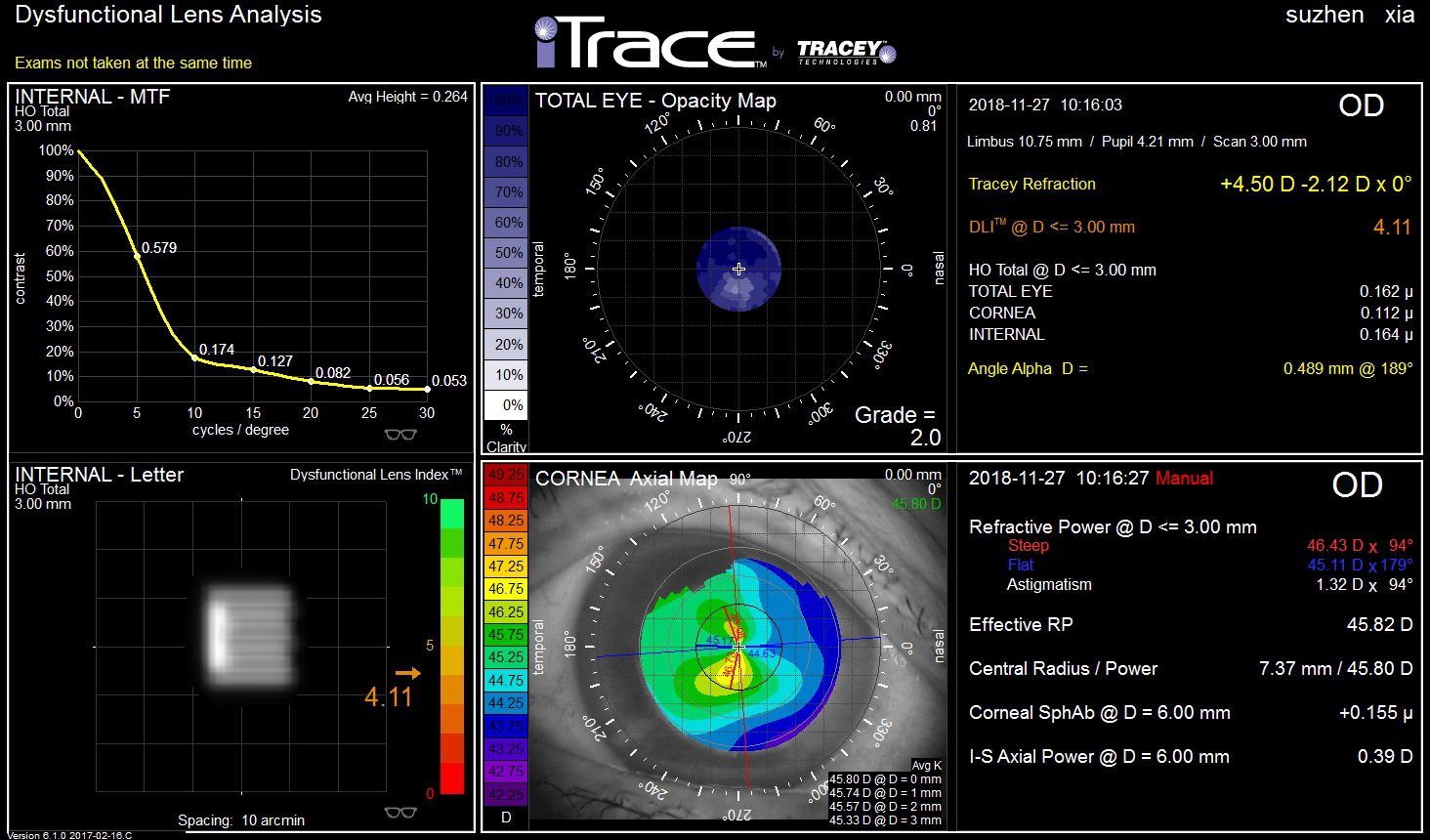
Task: Click the glasses icon in the Letter panel
Action: 400,813
